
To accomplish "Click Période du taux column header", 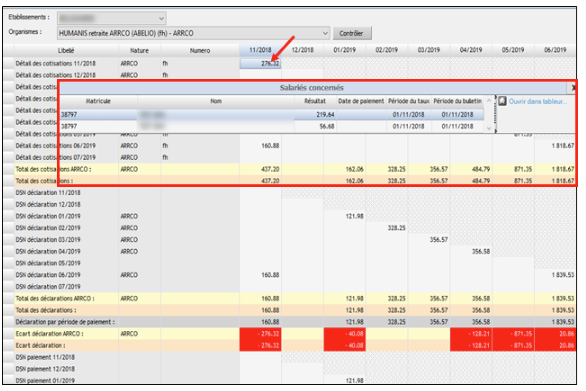I will click(x=409, y=101).
